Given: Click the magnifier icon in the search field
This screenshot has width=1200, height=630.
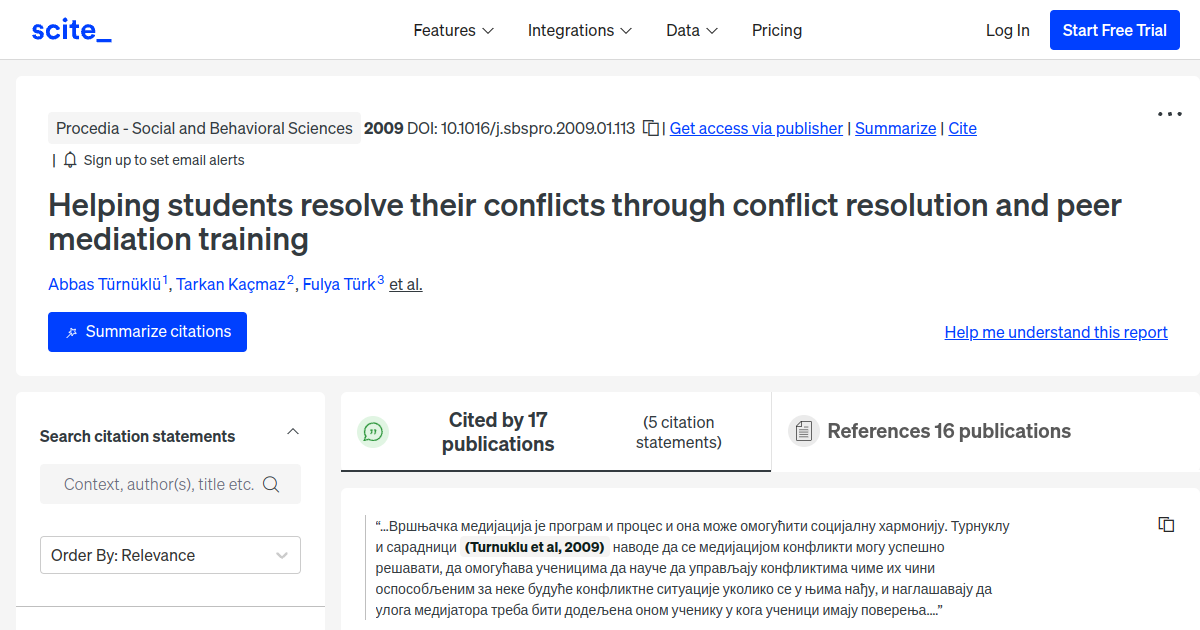Looking at the screenshot, I should coord(271,484).
